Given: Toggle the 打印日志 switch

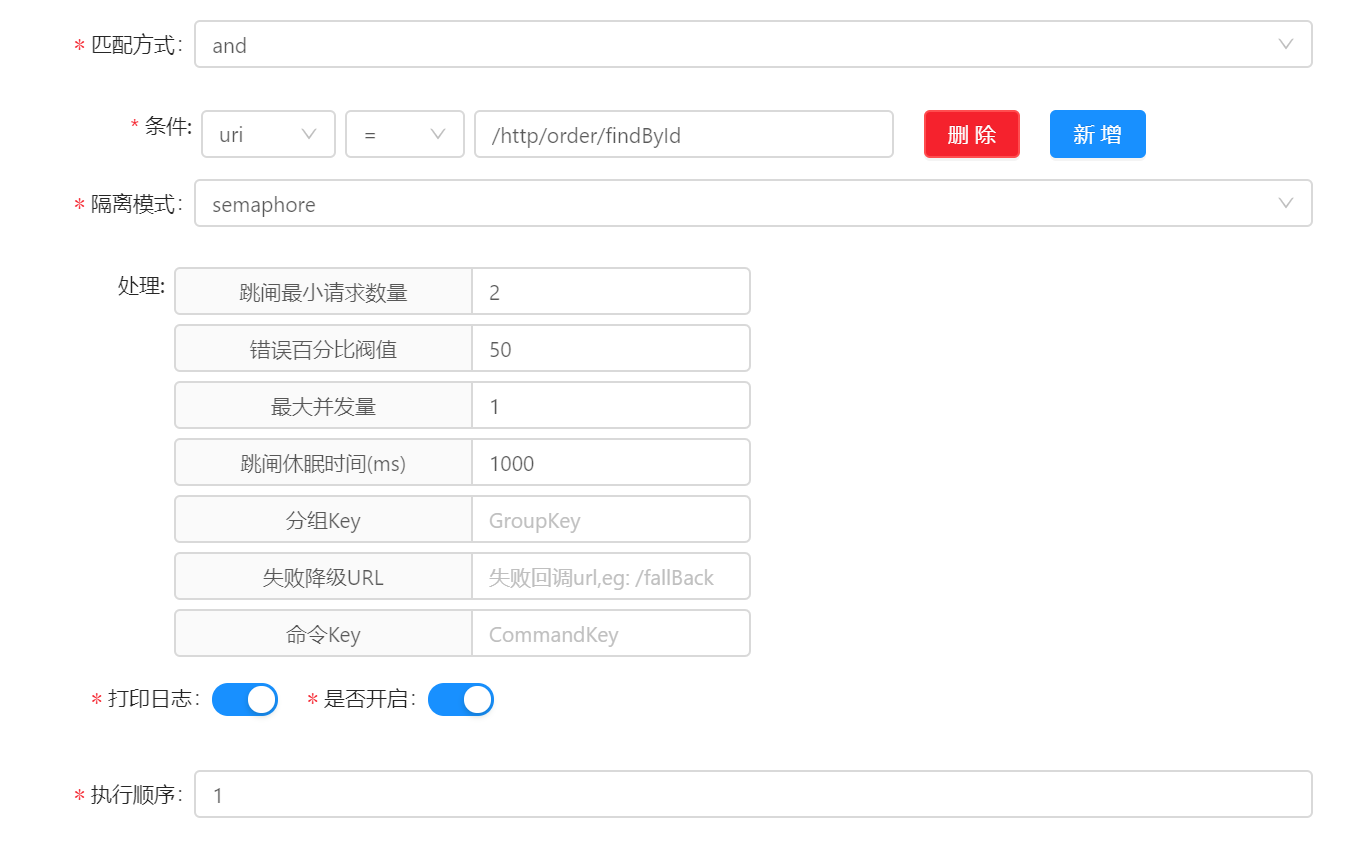Looking at the screenshot, I should tap(245, 700).
